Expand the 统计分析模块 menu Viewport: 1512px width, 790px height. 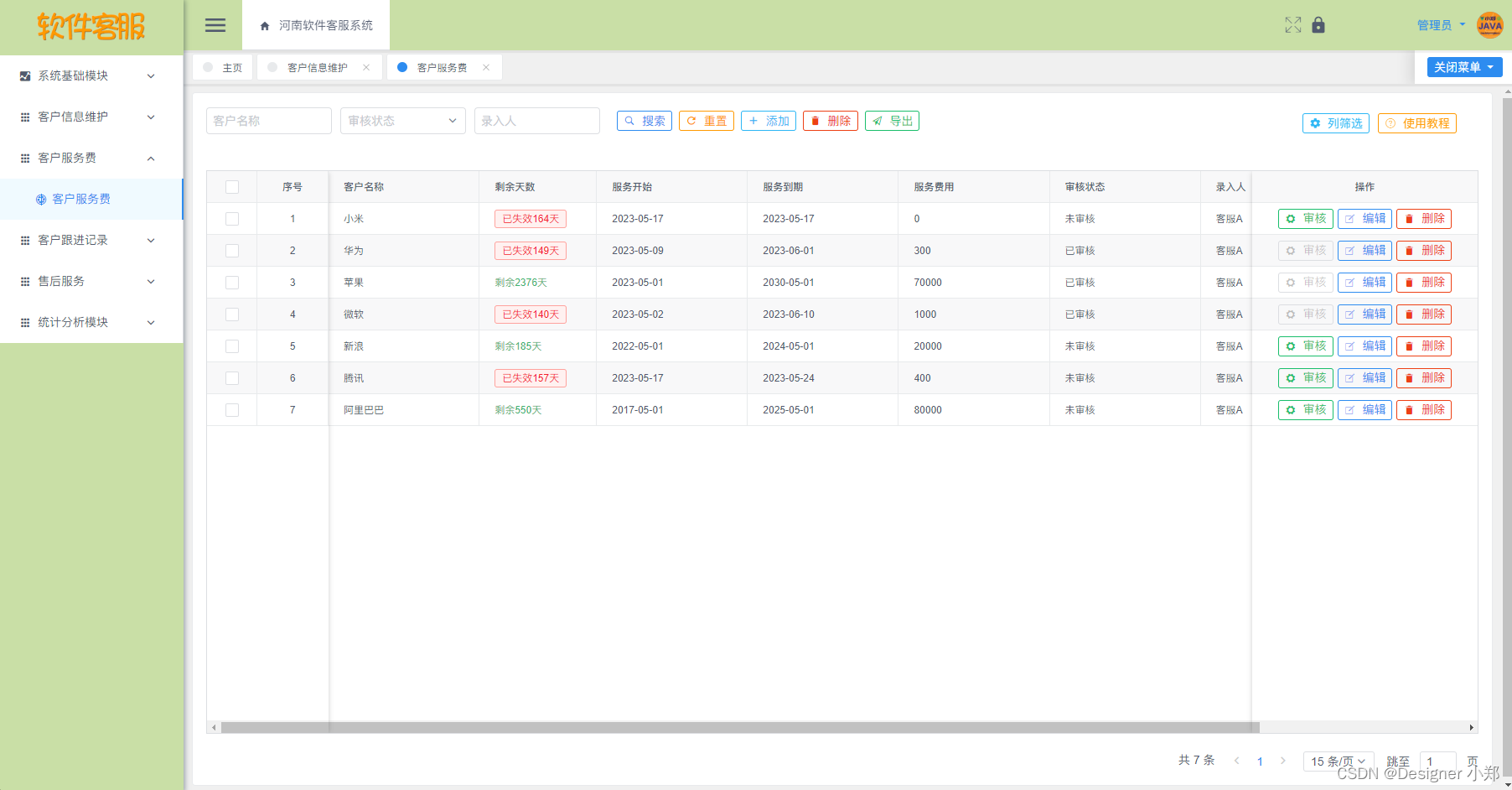(91, 322)
